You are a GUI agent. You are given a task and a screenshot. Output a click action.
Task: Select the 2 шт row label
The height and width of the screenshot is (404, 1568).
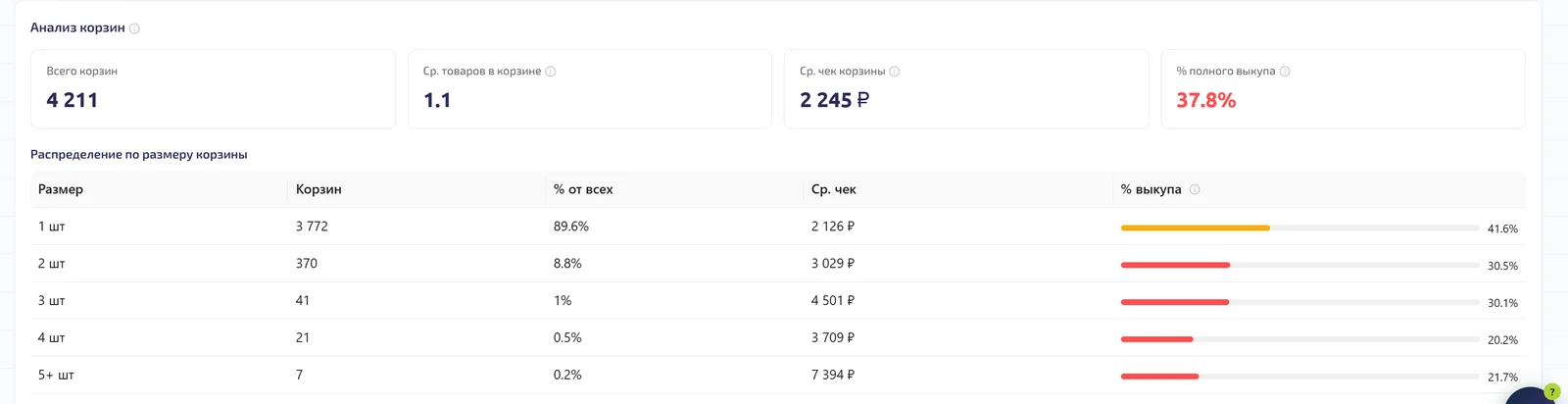(52, 264)
